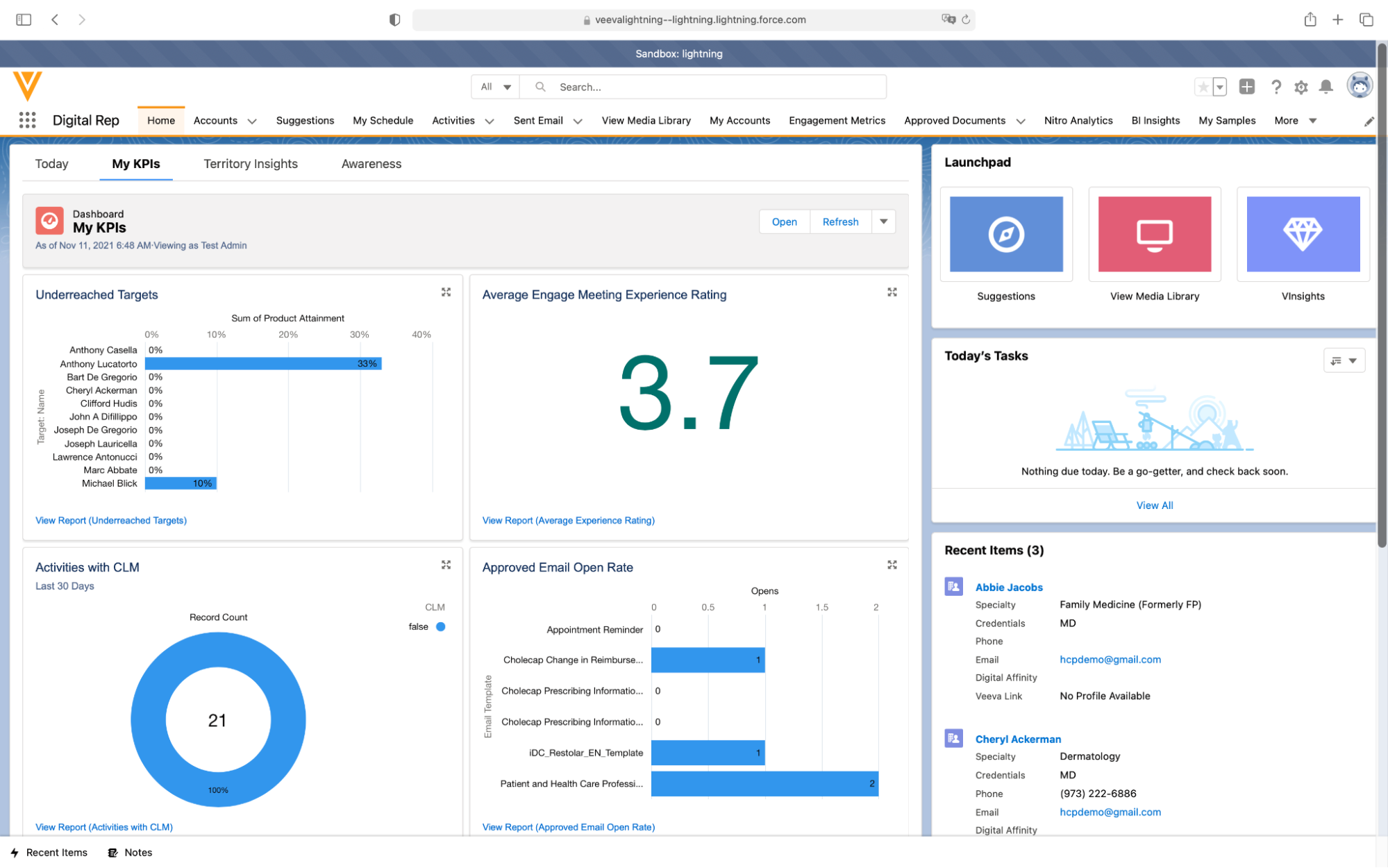Open the help question mark icon
The height and width of the screenshot is (868, 1388).
coord(1276,87)
